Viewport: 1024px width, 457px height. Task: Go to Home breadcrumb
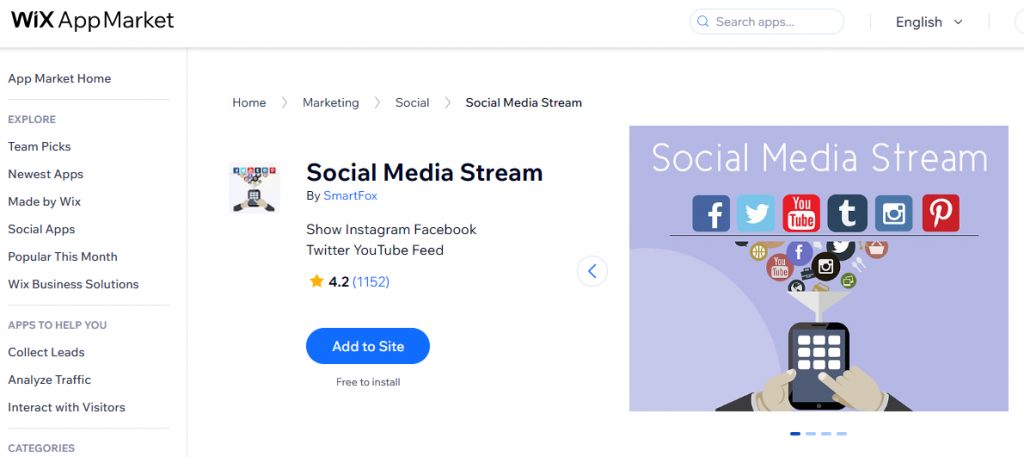[249, 102]
